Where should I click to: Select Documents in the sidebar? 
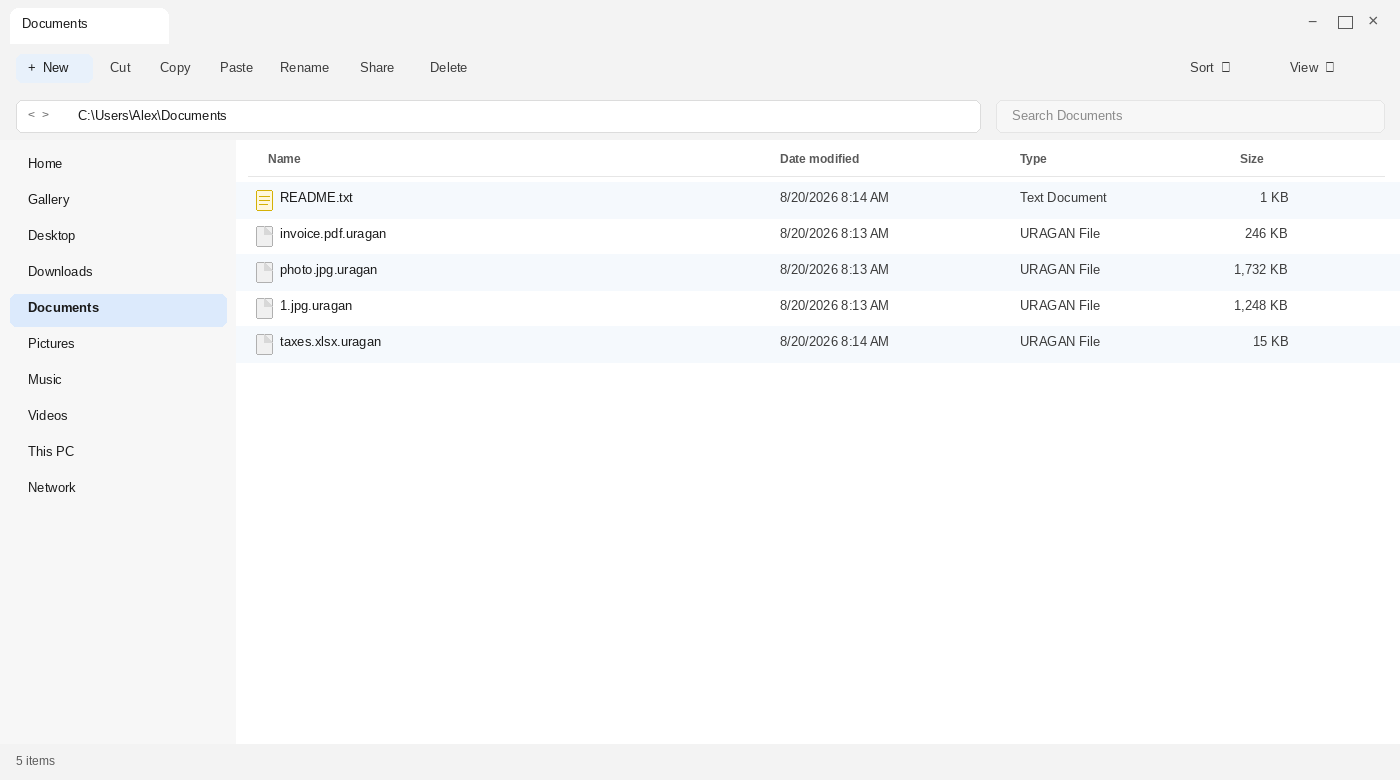[118, 308]
